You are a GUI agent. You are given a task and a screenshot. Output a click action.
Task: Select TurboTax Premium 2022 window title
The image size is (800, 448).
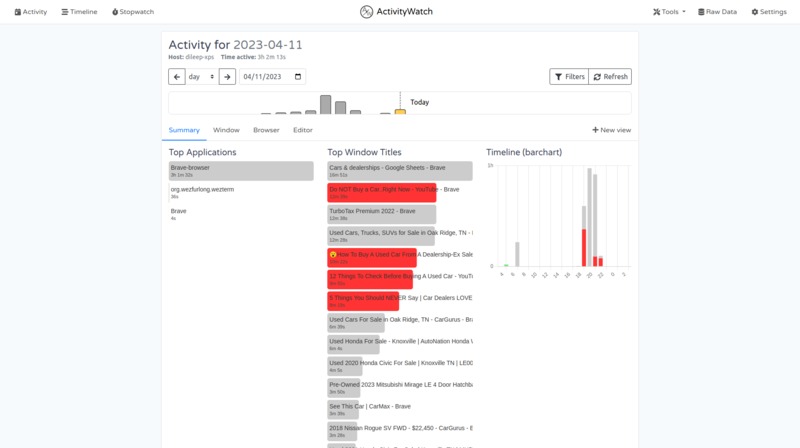click(x=400, y=214)
